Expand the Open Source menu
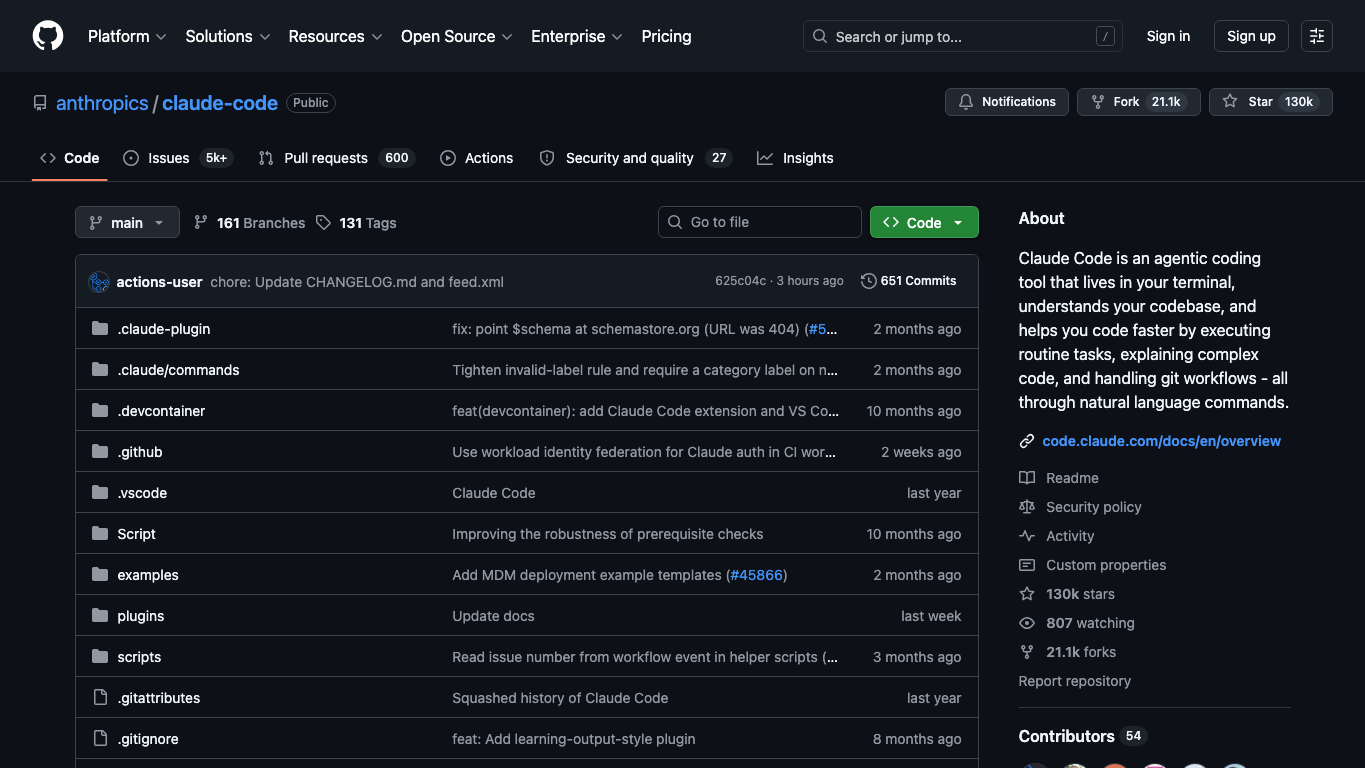The image size is (1365, 768). tap(457, 36)
